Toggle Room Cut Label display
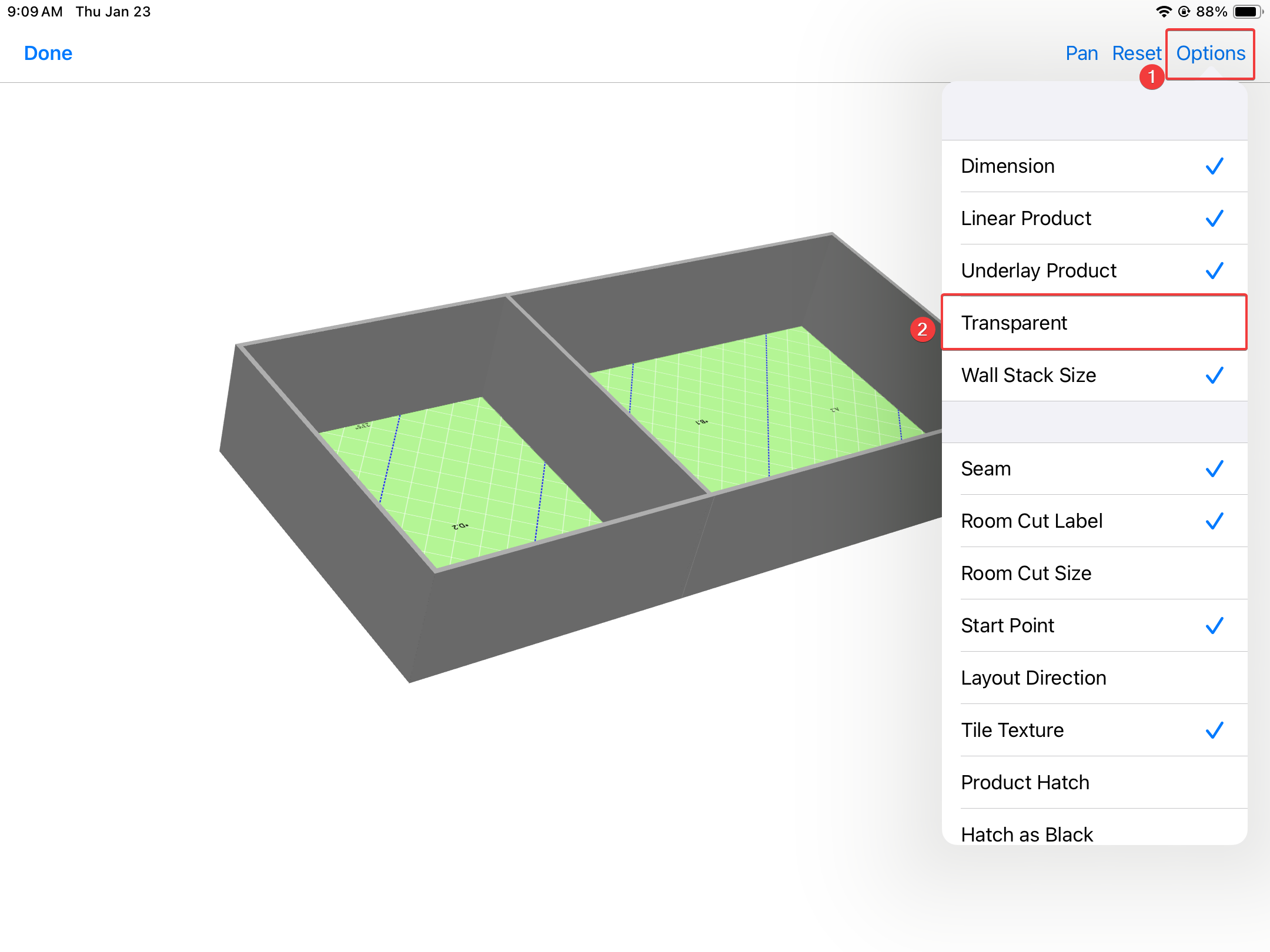 tap(1094, 521)
